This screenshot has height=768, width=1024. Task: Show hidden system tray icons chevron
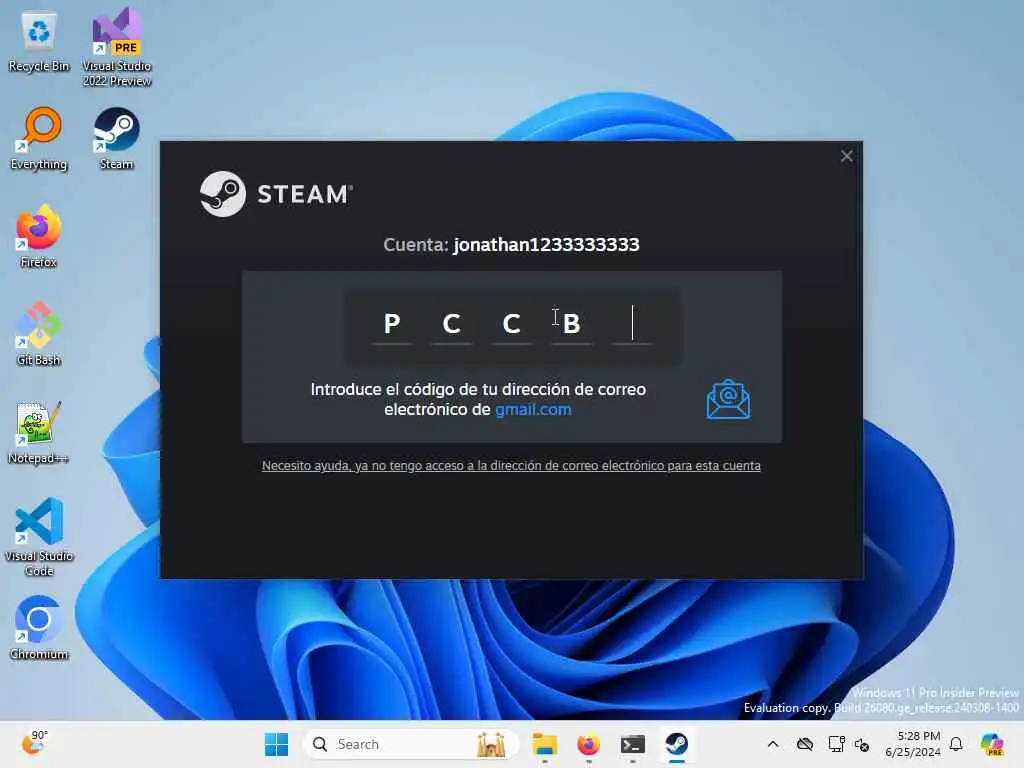(x=773, y=744)
